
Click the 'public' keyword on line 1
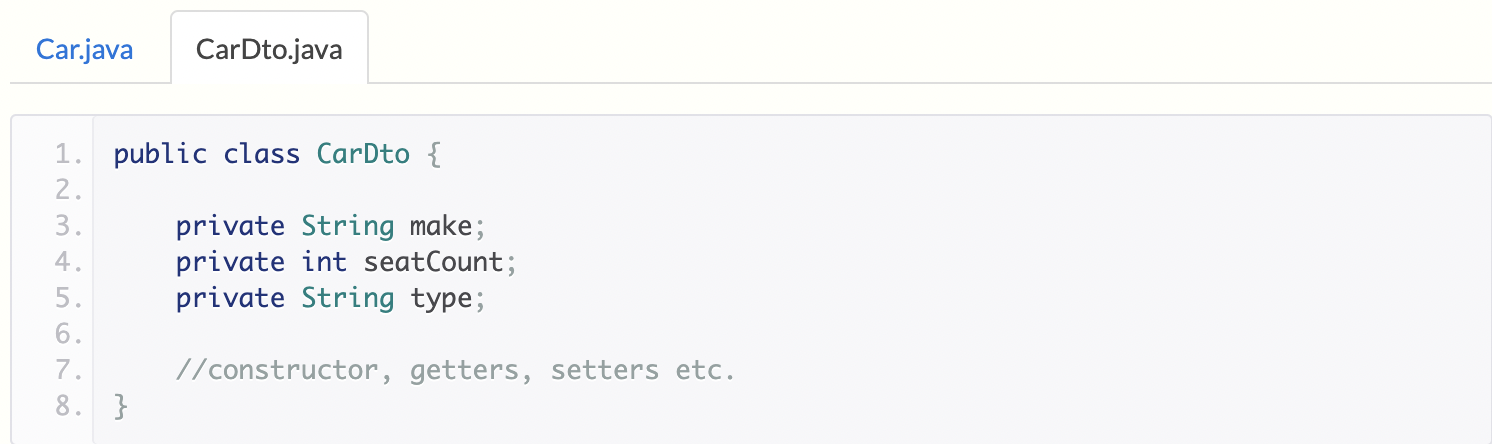tap(160, 155)
